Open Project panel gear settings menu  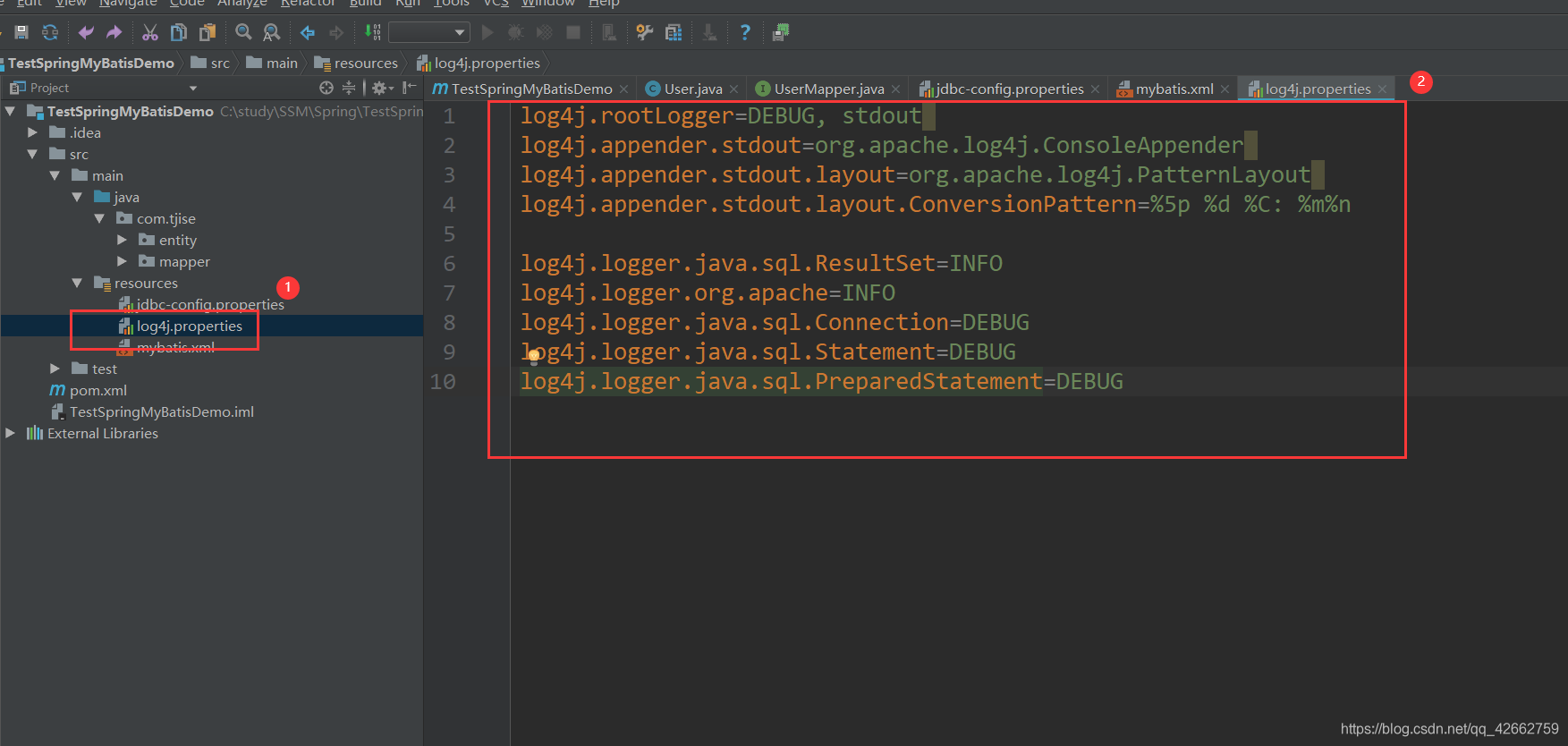(x=382, y=88)
